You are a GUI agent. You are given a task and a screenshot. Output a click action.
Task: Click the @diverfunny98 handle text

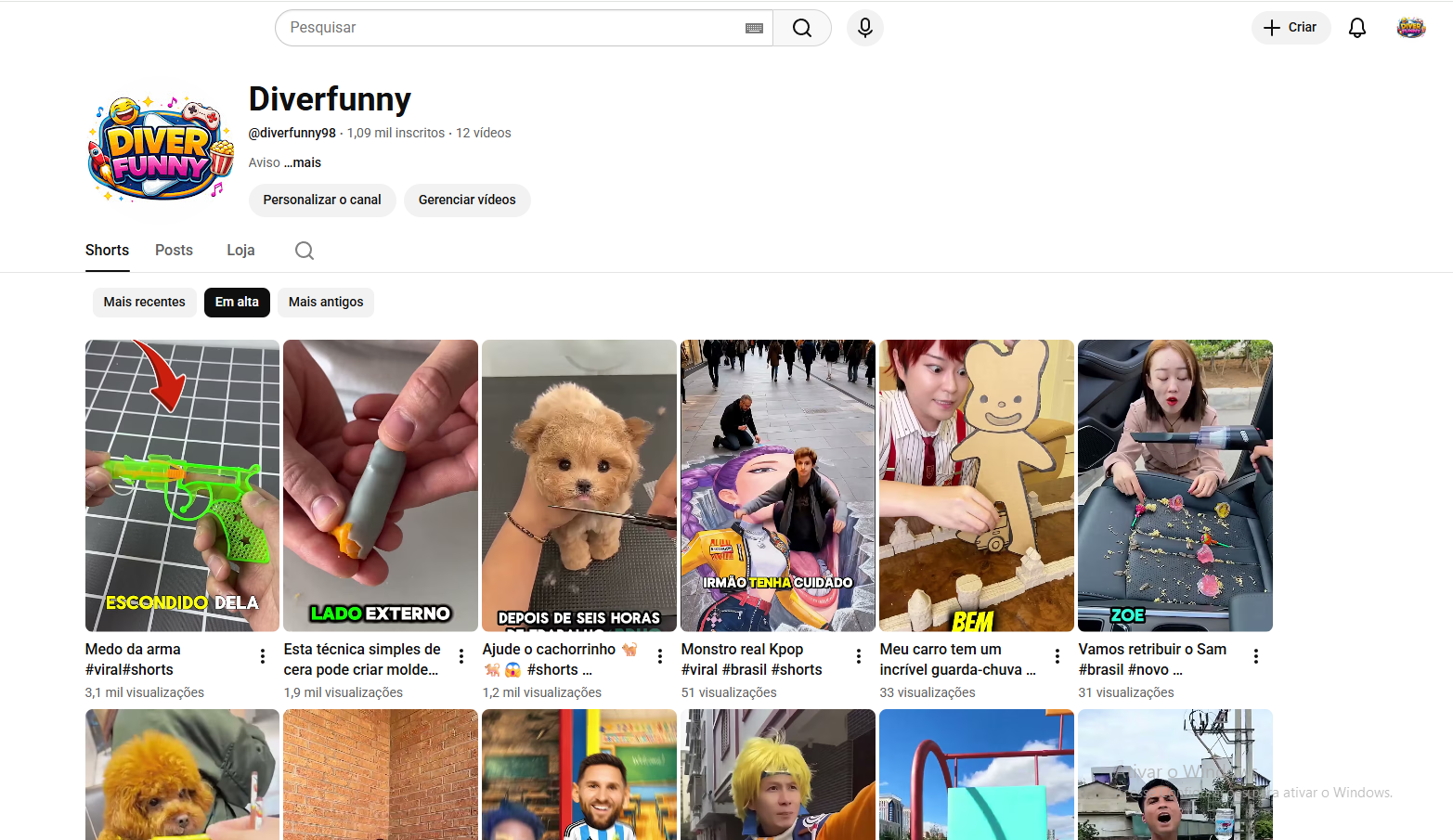tap(292, 133)
